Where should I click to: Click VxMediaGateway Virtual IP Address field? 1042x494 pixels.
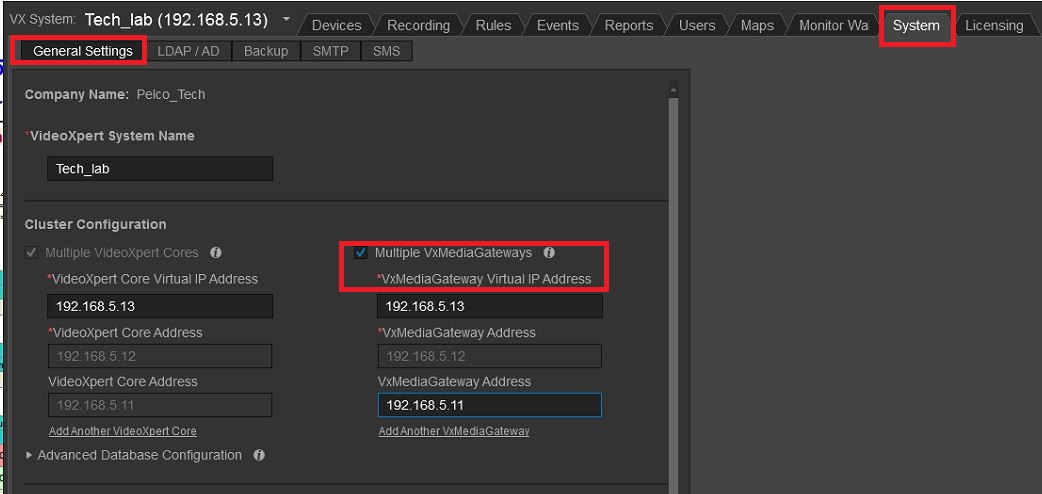(x=490, y=307)
